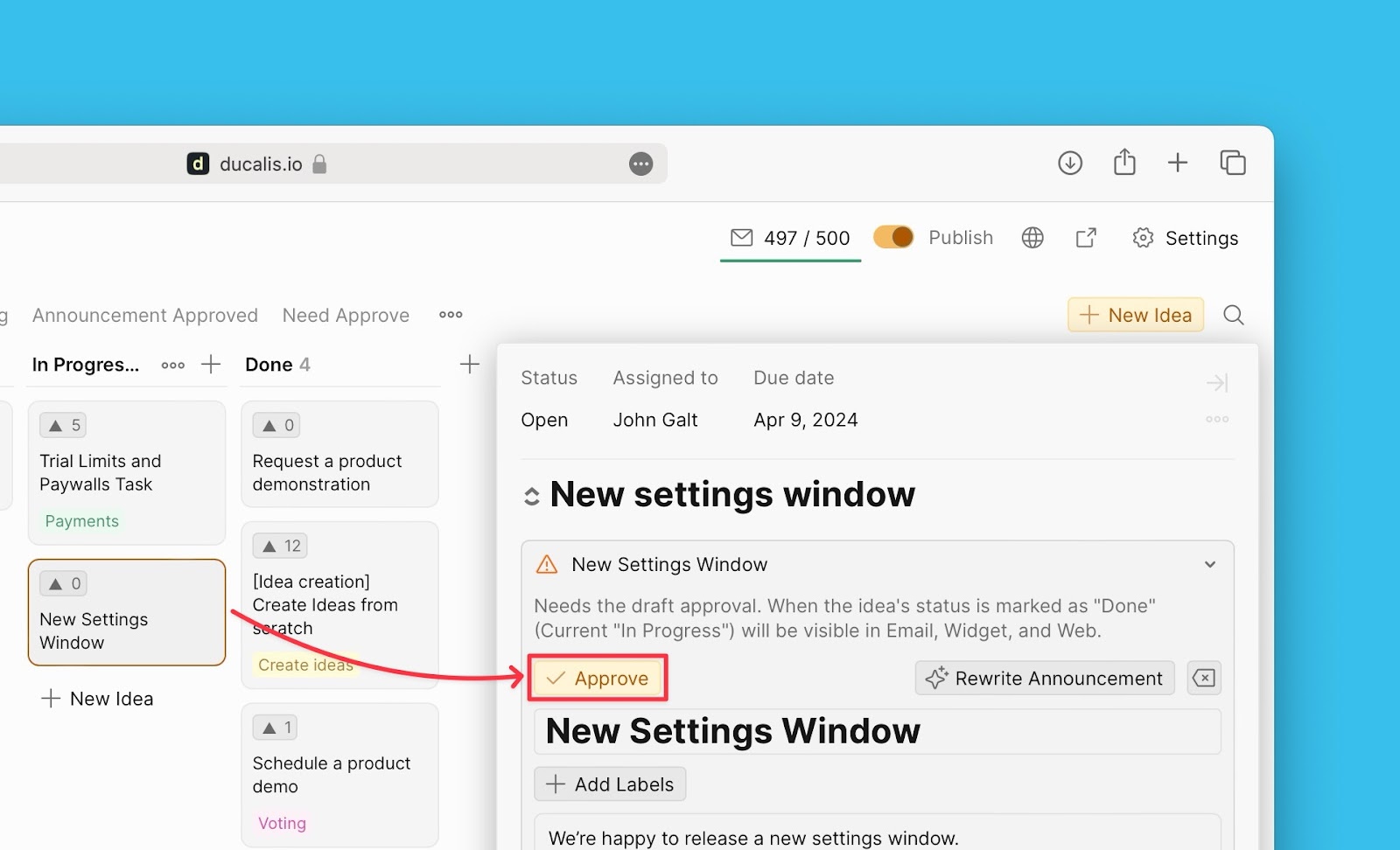Toggle the Publish switch
Image resolution: width=1400 pixels, height=850 pixels.
click(x=893, y=238)
